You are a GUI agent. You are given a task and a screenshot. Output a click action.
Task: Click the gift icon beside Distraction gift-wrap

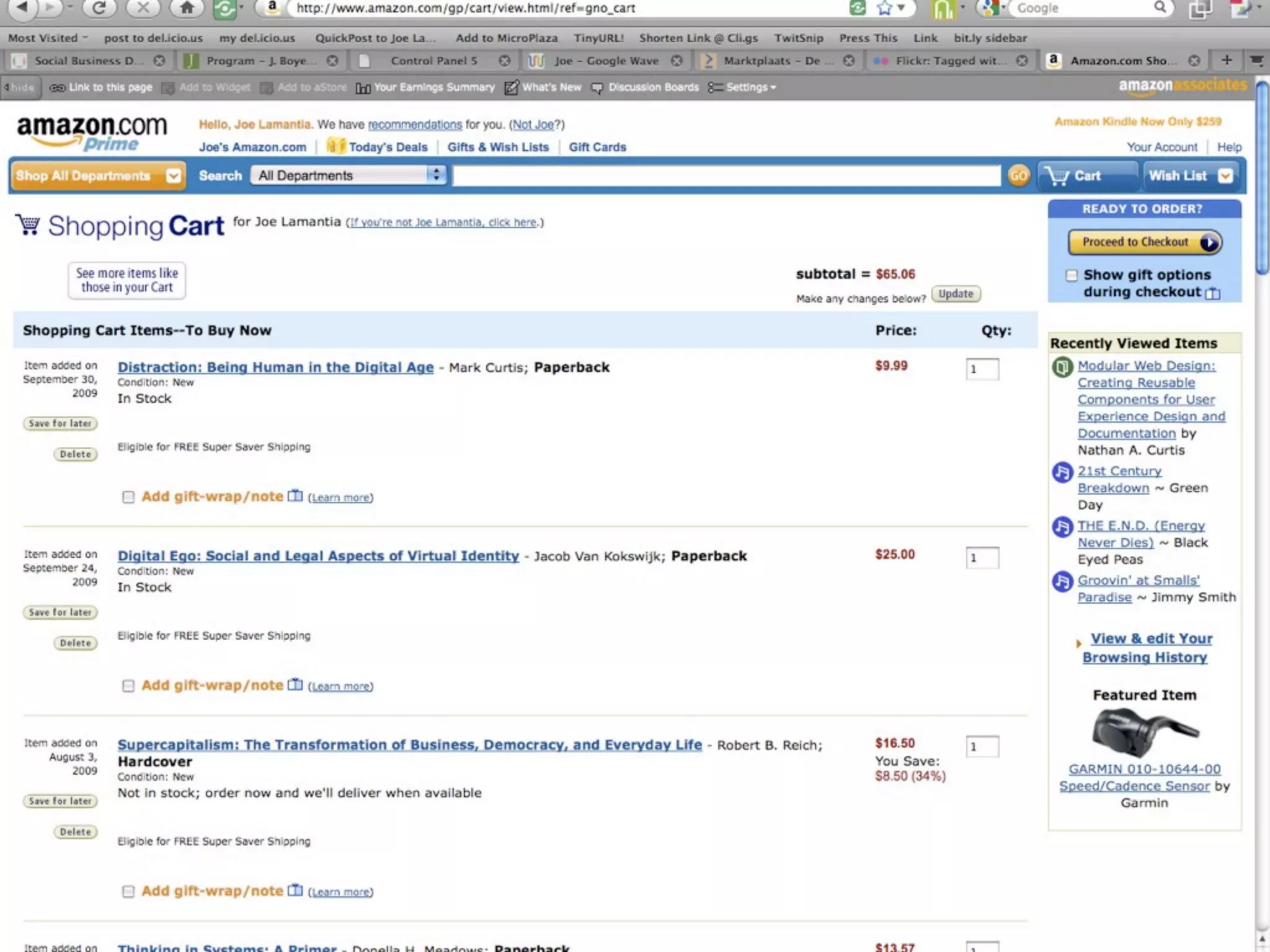pyautogui.click(x=295, y=496)
